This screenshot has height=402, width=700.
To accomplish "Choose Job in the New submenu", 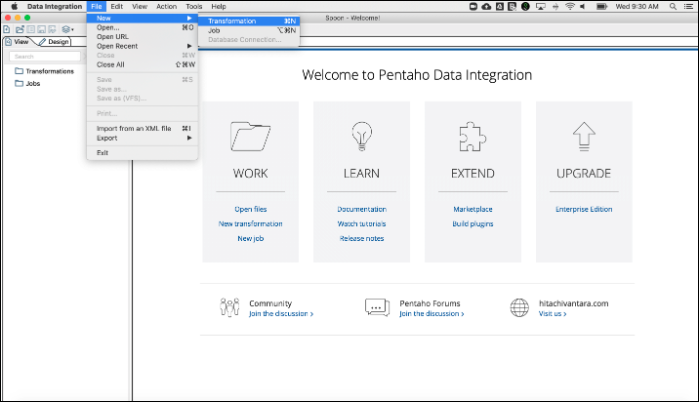I will click(x=214, y=30).
